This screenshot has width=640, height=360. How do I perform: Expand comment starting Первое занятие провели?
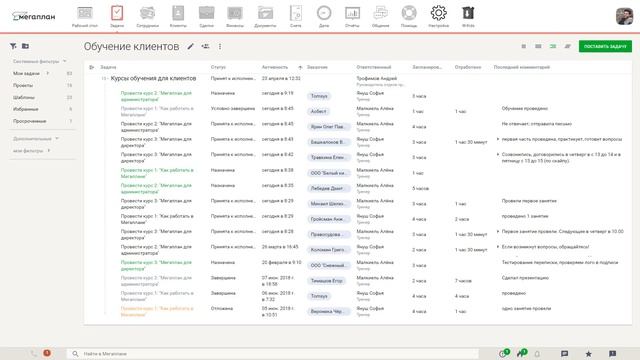point(498,231)
